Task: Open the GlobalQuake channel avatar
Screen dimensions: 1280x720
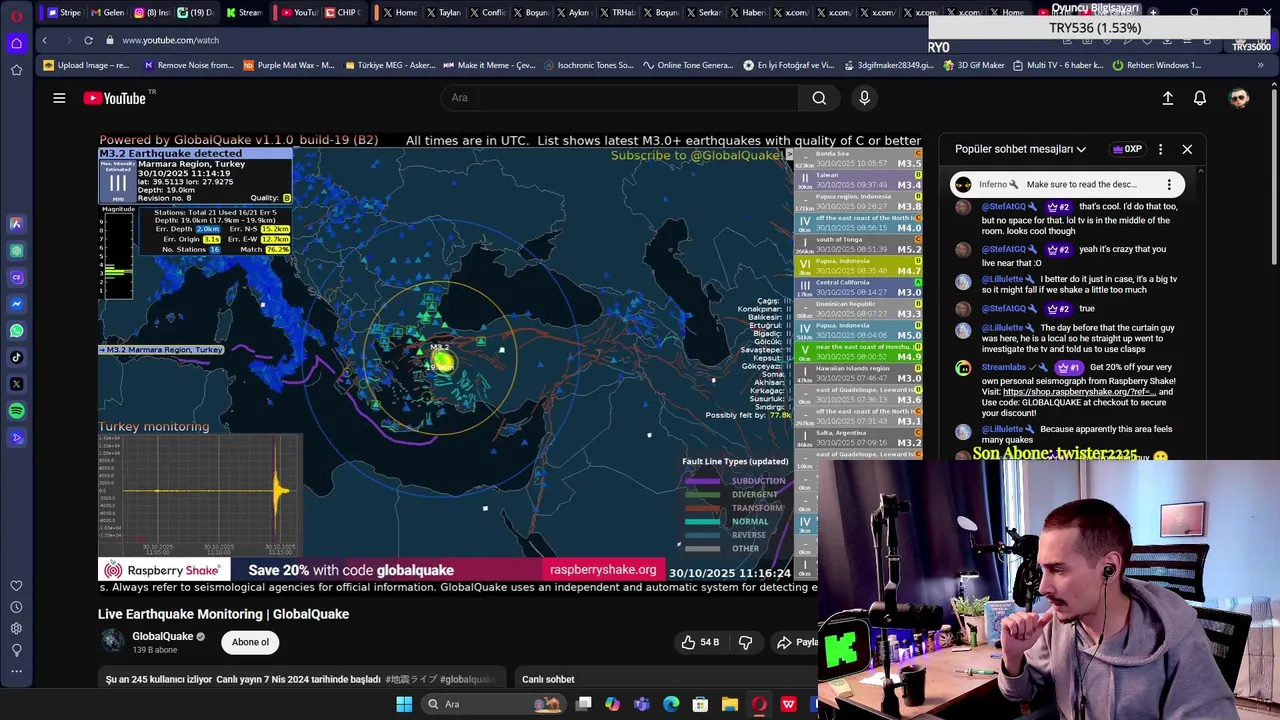Action: (113, 641)
